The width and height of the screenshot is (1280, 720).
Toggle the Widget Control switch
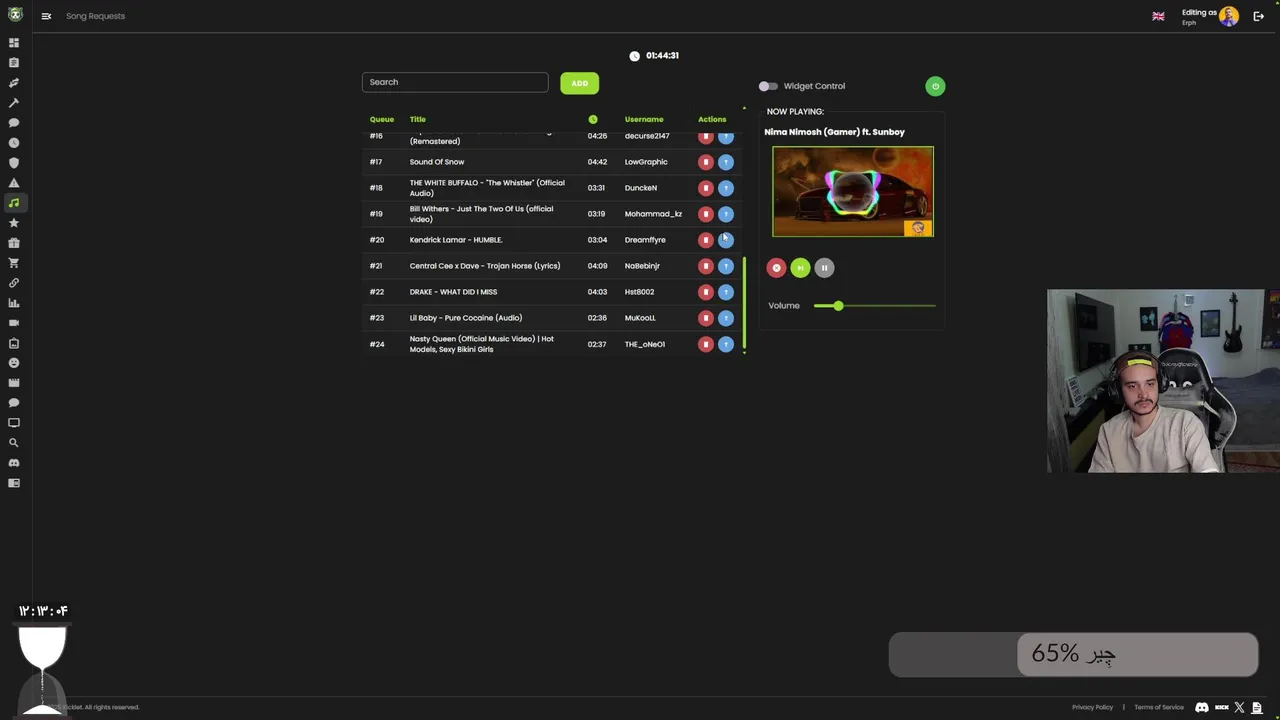tap(768, 86)
